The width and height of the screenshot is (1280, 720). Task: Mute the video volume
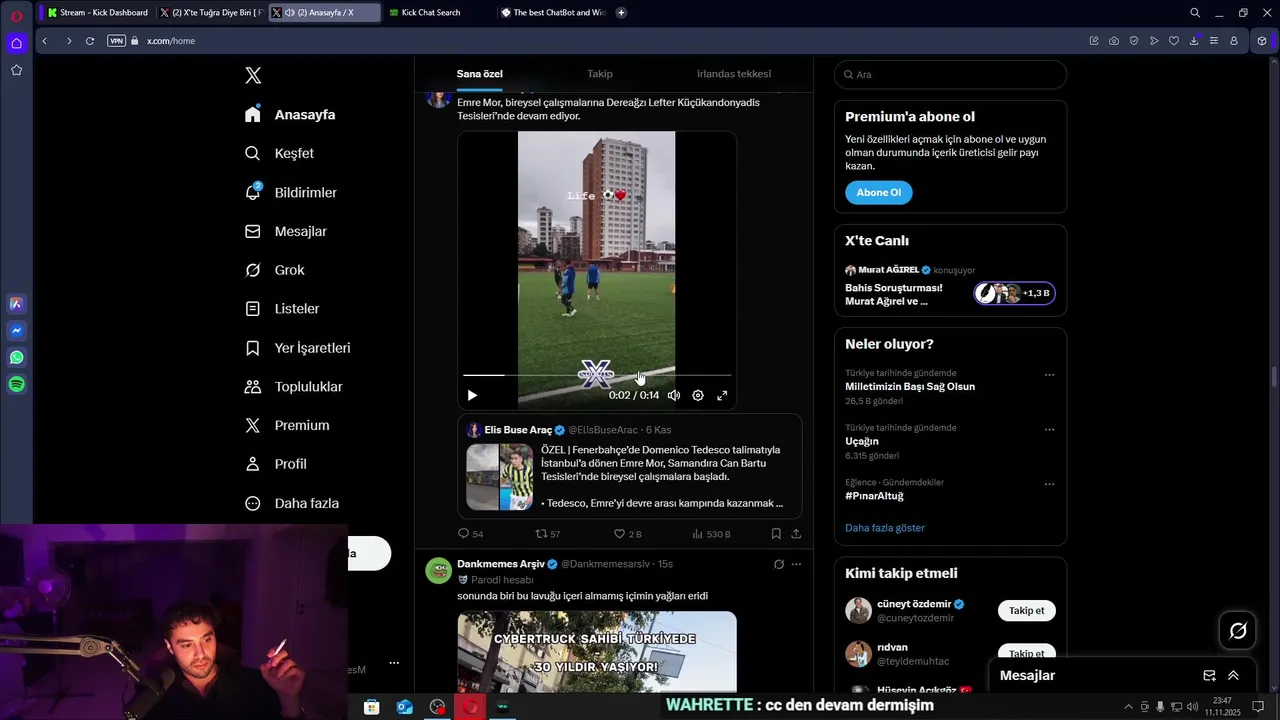(x=674, y=395)
